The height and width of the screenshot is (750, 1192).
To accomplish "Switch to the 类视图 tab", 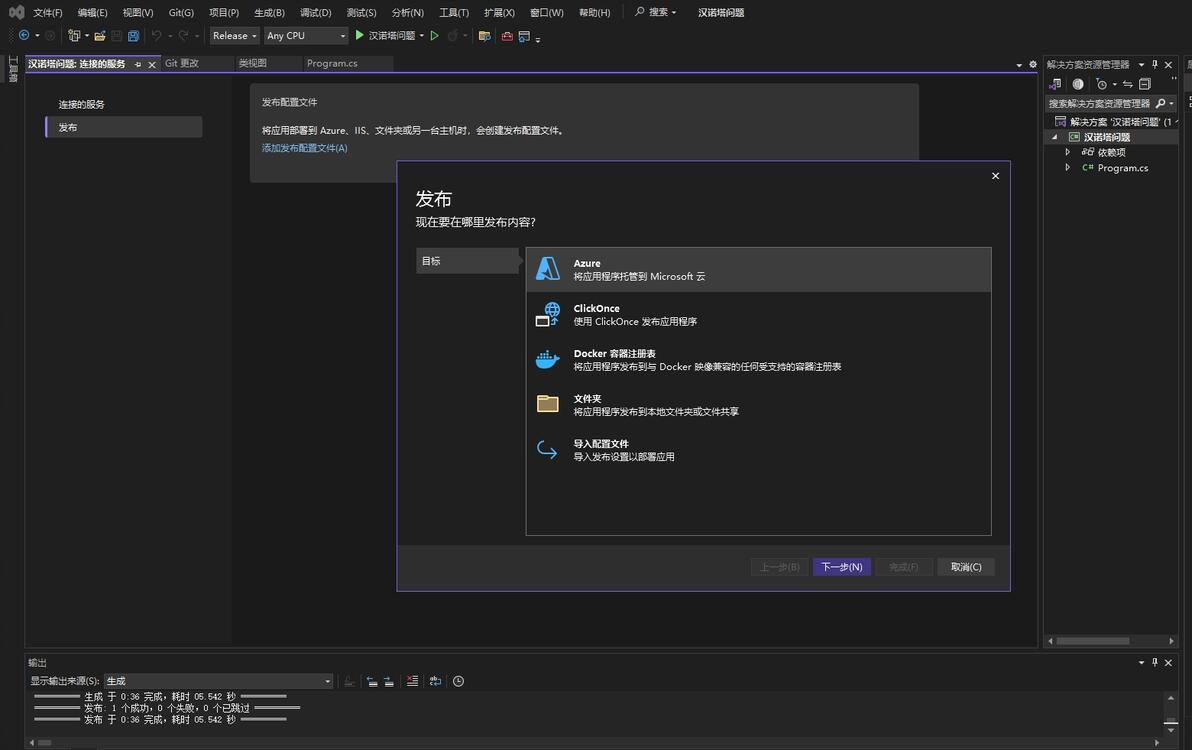I will (x=252, y=64).
